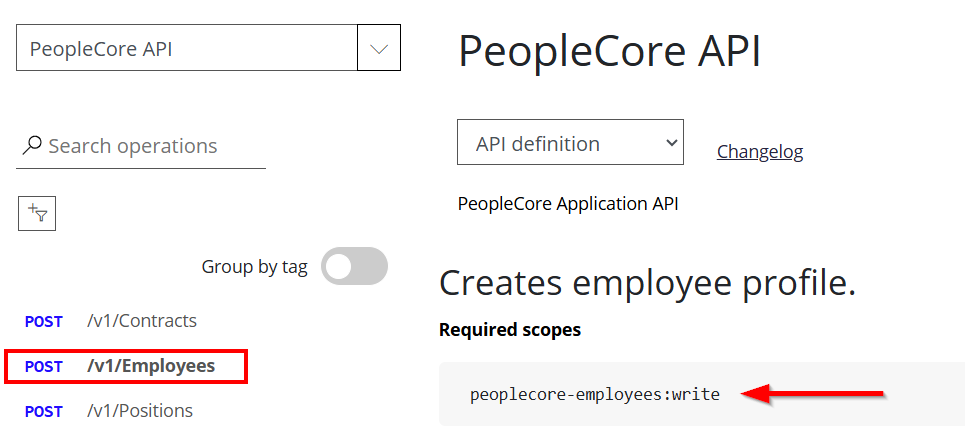The image size is (965, 442).
Task: Focus the Search operations field
Action: pyautogui.click(x=150, y=146)
